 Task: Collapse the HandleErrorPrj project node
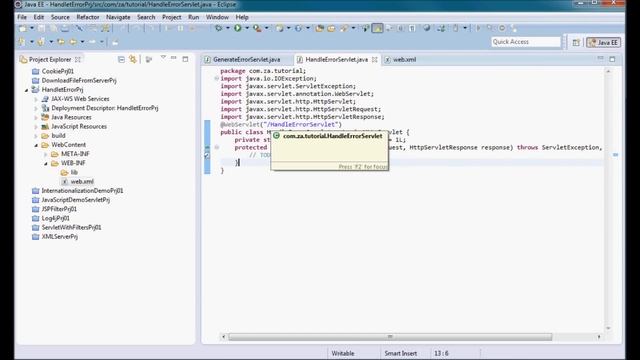tap(27, 90)
